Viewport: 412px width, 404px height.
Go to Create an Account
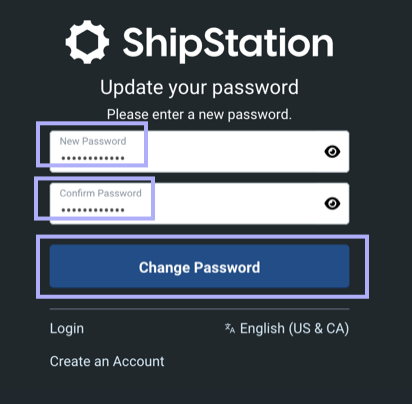[107, 361]
